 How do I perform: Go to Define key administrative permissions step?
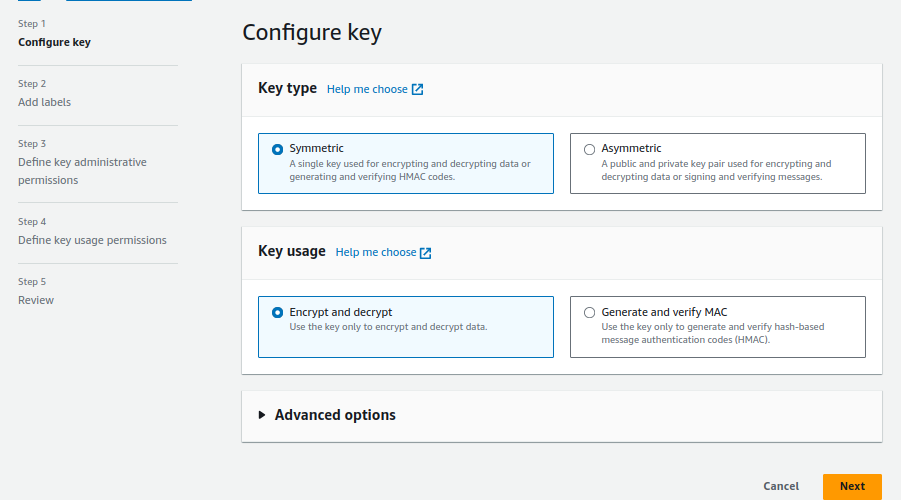click(82, 171)
